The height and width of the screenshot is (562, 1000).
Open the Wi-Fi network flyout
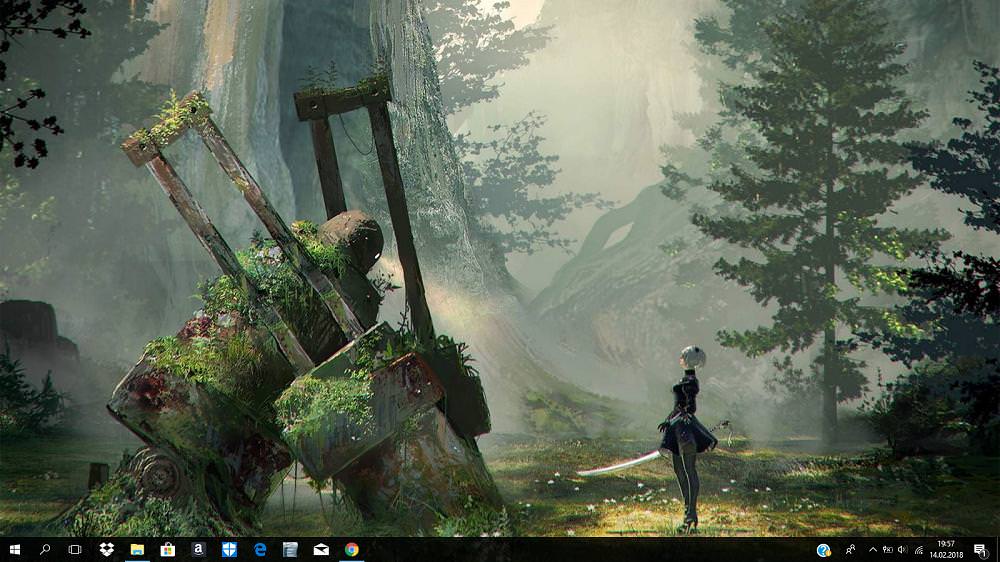[918, 549]
